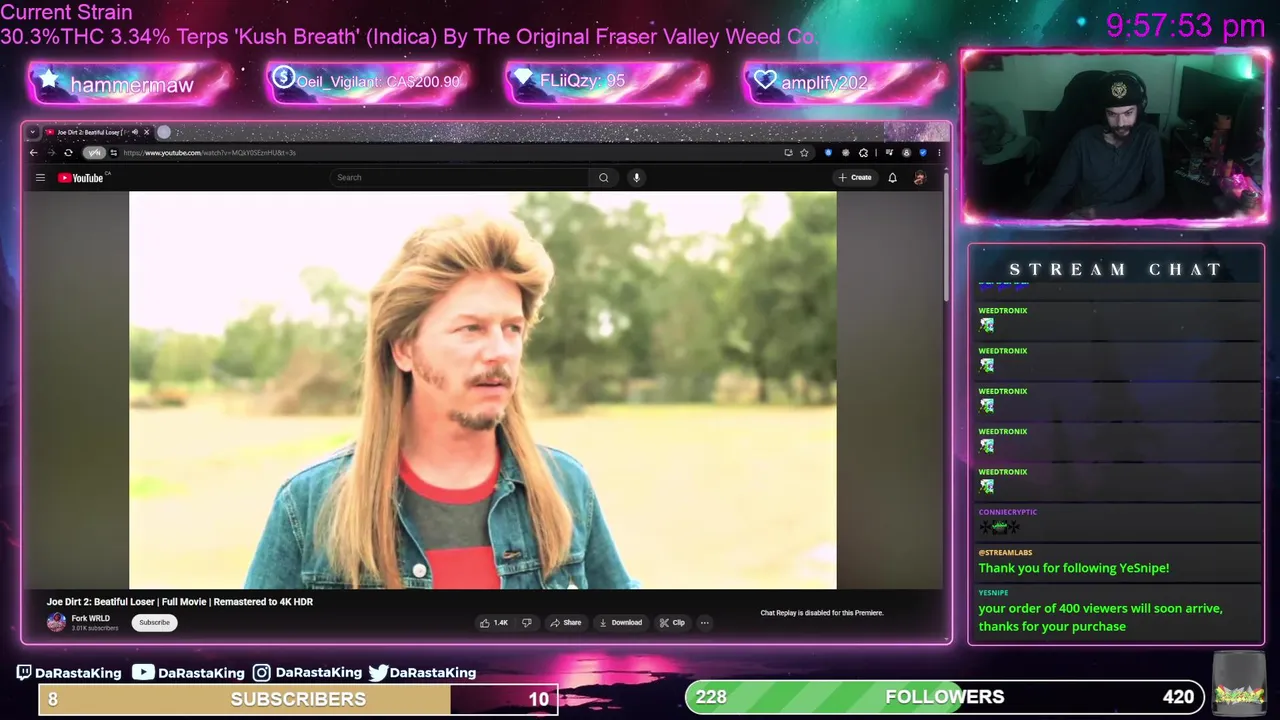Click the YouTube search magnifier button
1280x720 pixels.
point(603,178)
